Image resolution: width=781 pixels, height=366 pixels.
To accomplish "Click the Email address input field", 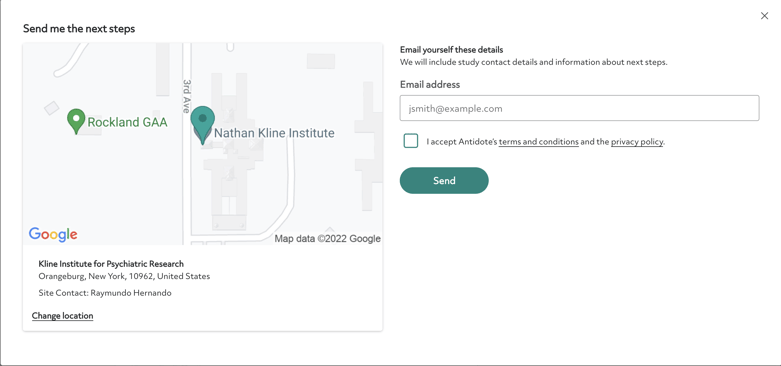I will 579,108.
